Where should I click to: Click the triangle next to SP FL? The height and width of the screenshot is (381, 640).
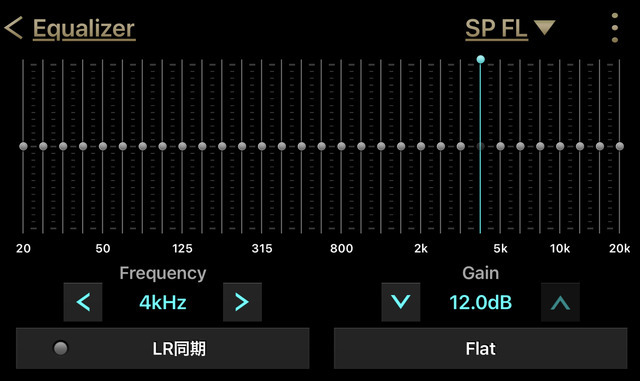click(544, 28)
